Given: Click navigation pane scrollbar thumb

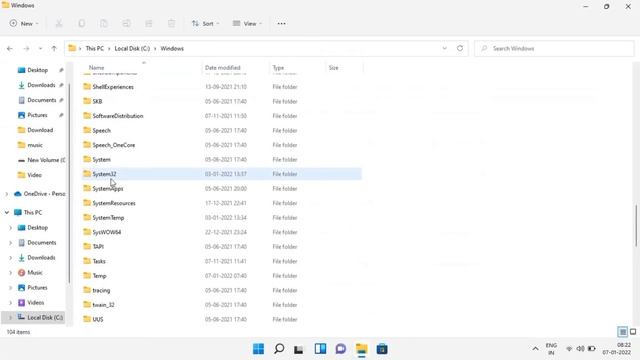Looking at the screenshot, I should click(x=69, y=182).
